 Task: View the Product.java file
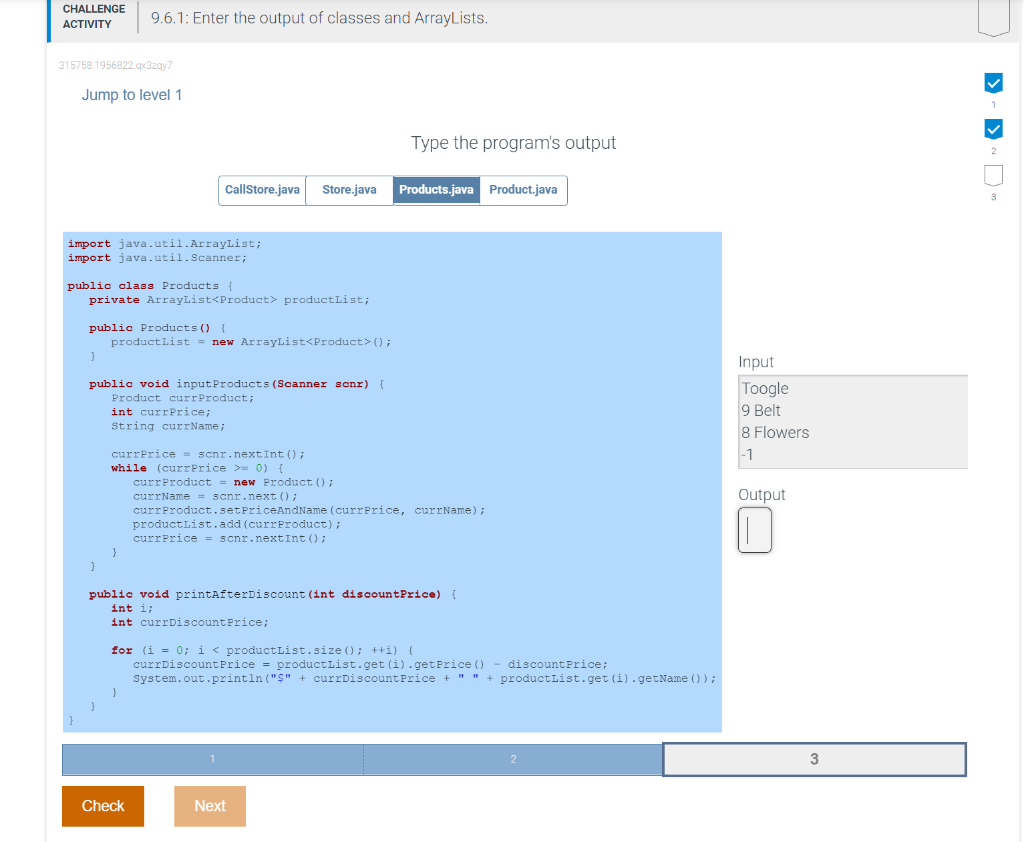coord(523,190)
